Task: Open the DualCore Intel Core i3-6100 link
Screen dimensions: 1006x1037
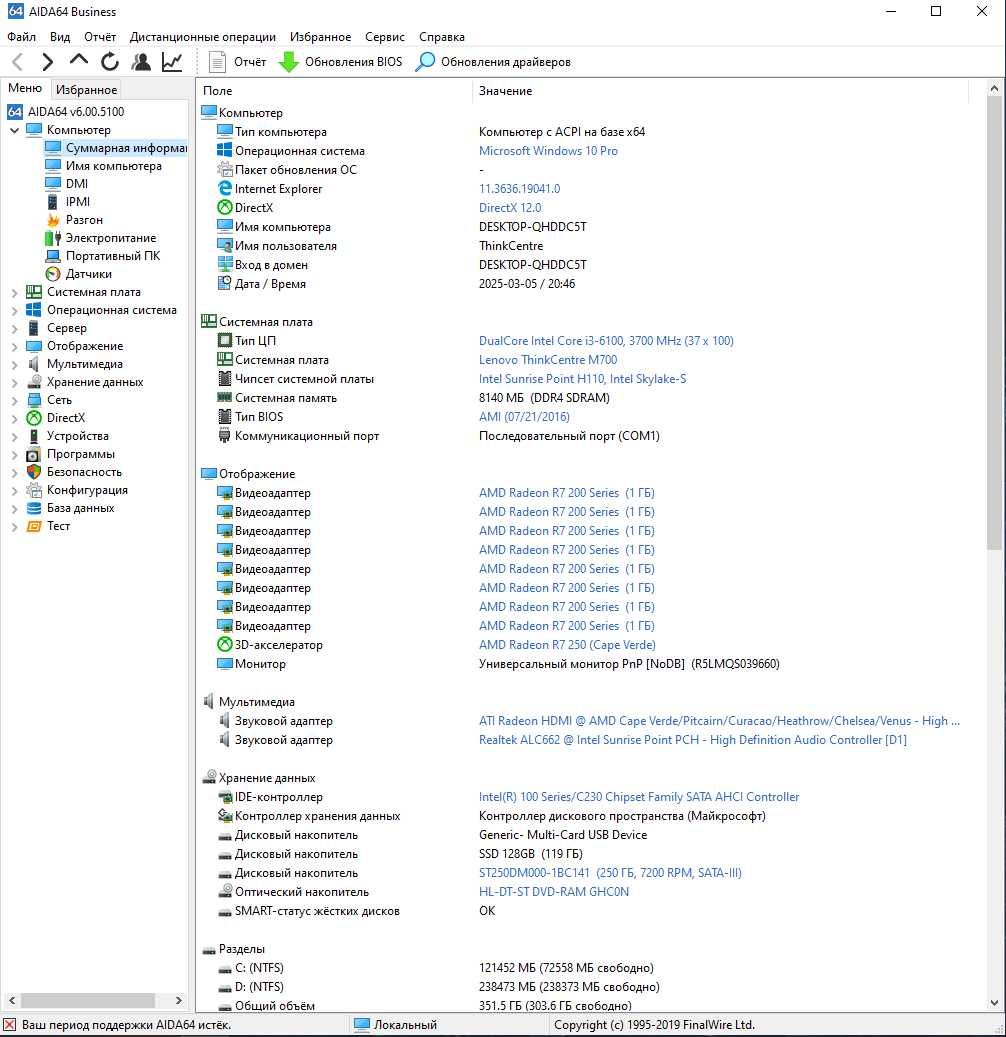Action: (x=606, y=341)
